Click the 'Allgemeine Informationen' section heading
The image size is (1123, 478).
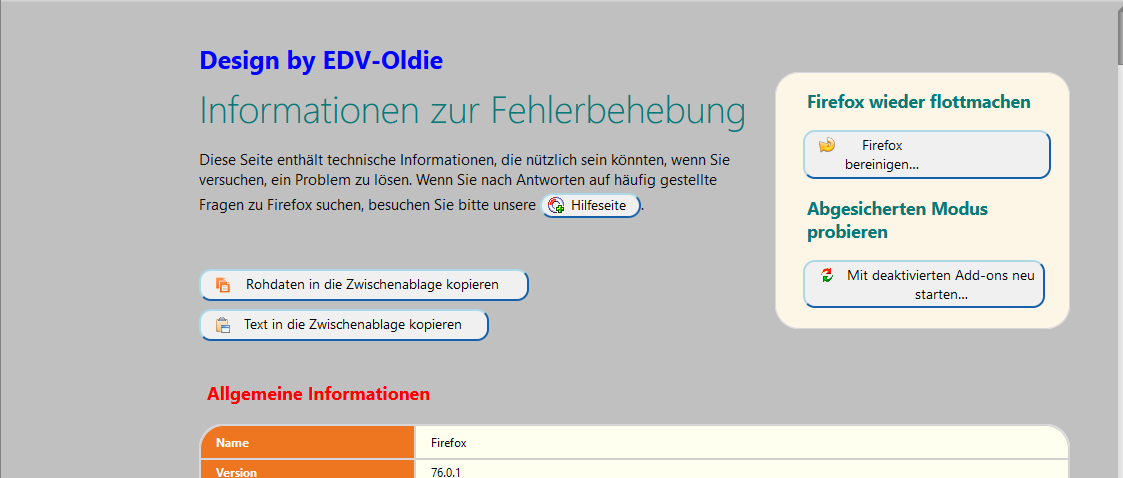point(318,394)
